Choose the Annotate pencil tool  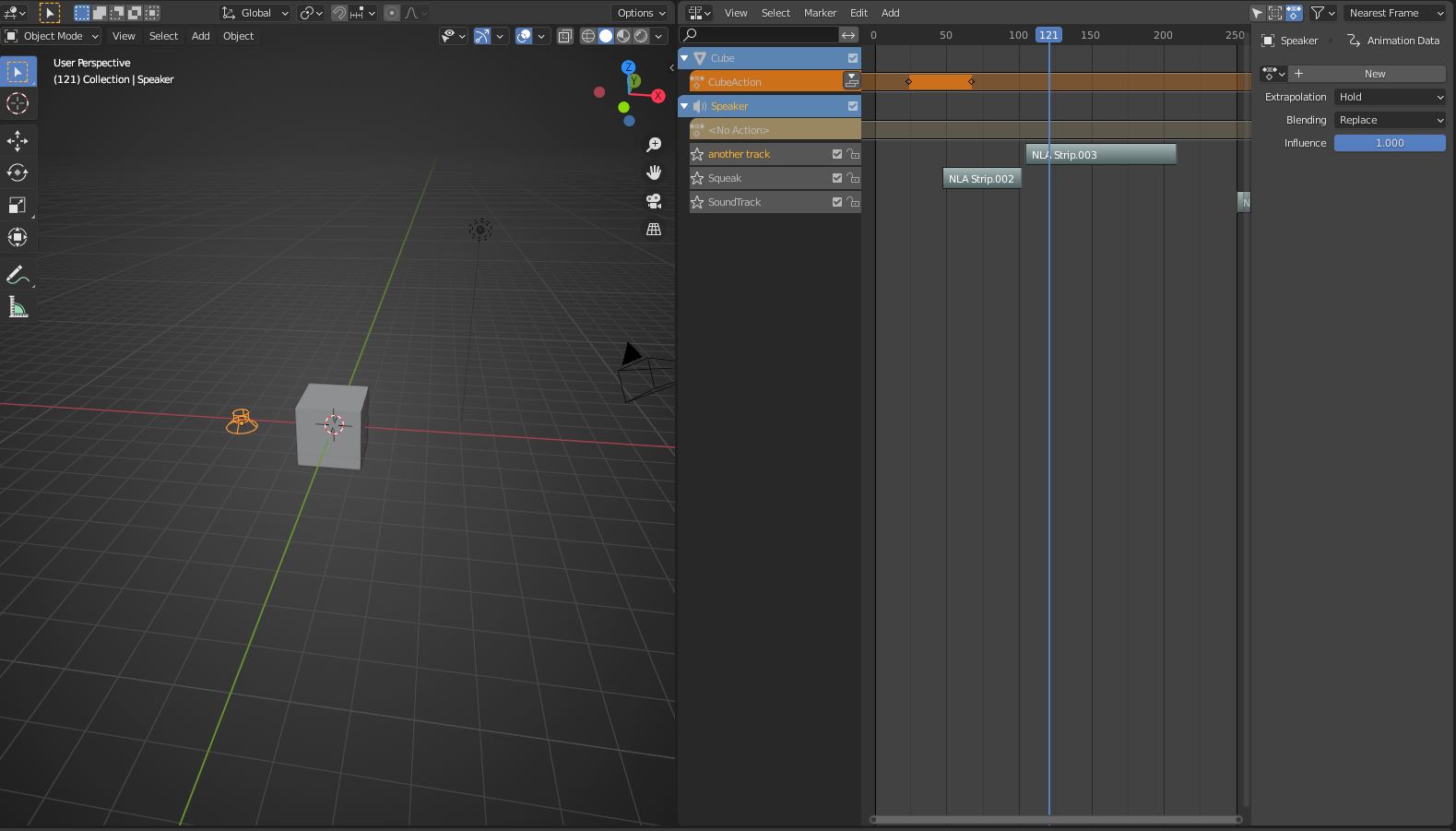[x=18, y=275]
